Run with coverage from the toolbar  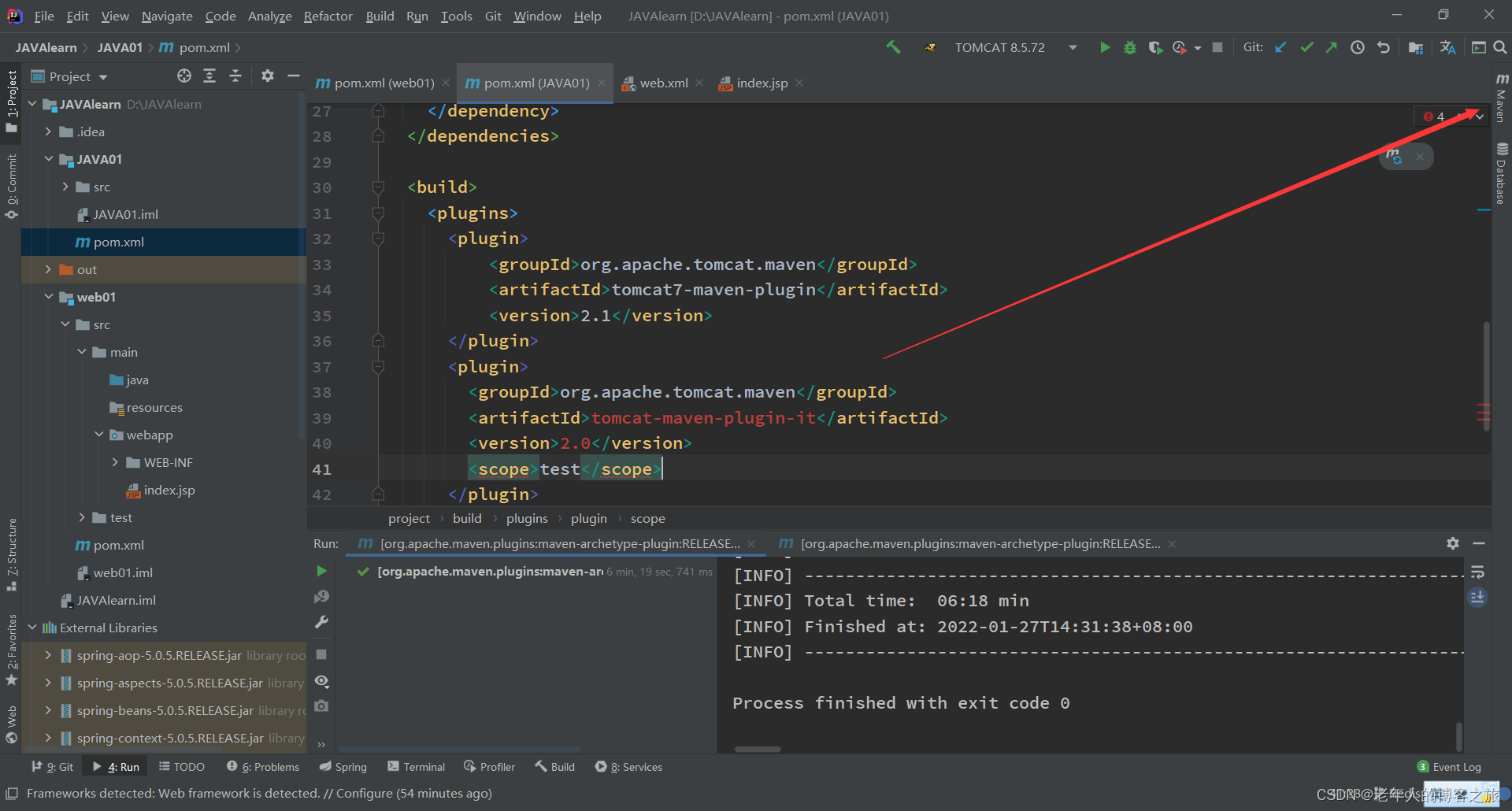(x=1155, y=47)
